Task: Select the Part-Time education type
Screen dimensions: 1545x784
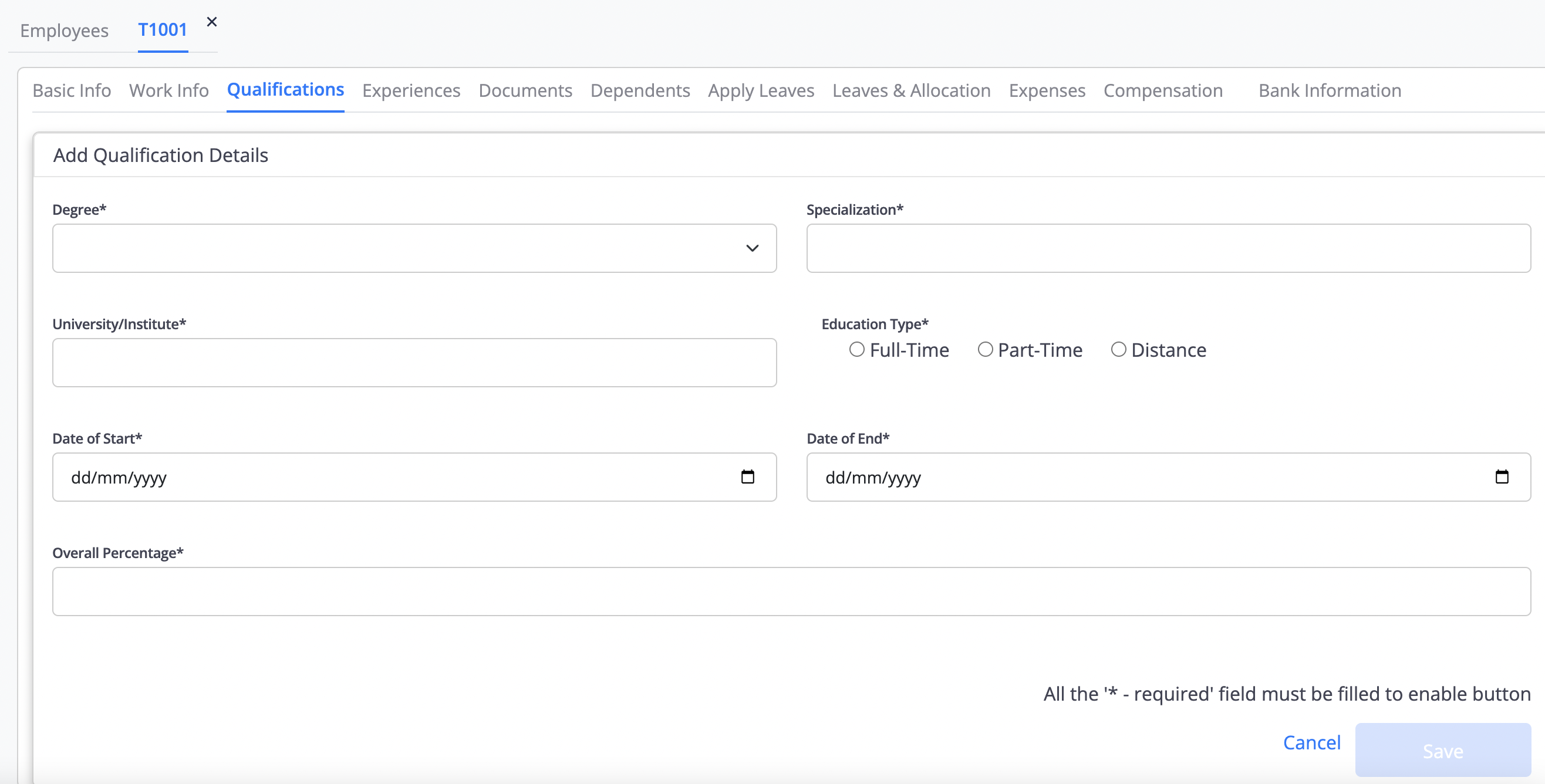Action: click(x=985, y=349)
